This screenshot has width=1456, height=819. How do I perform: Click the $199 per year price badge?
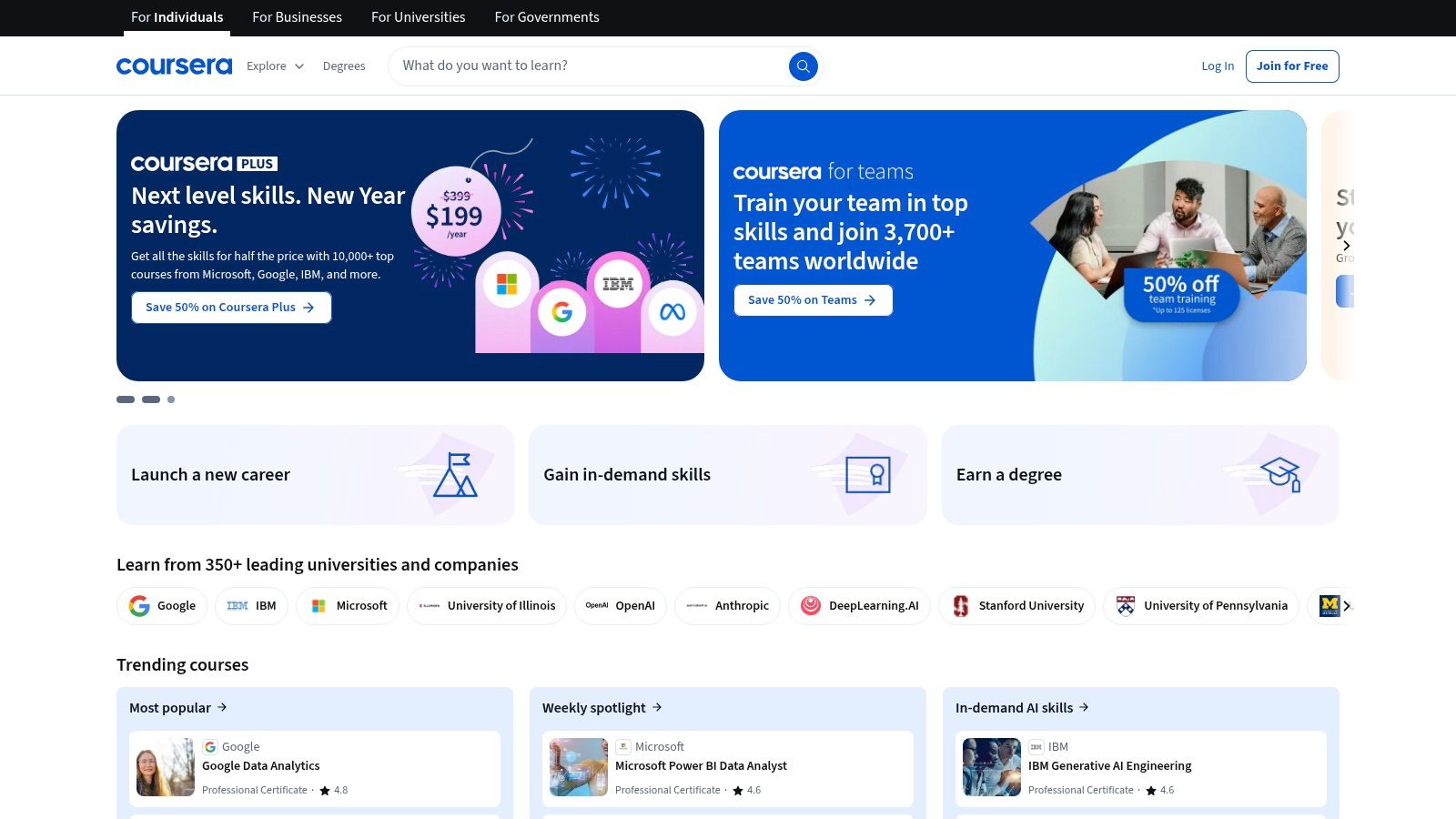coord(456,211)
